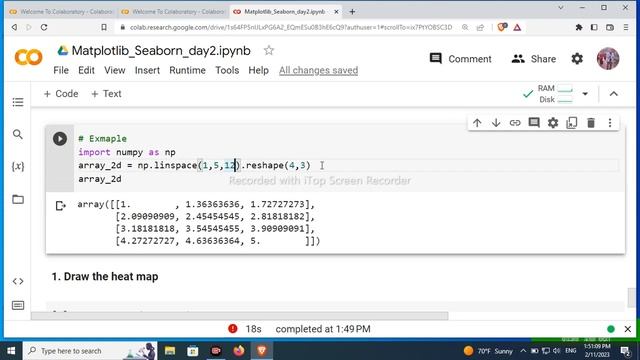Switch to second Welcome To Colaboratory tab

click(173, 12)
